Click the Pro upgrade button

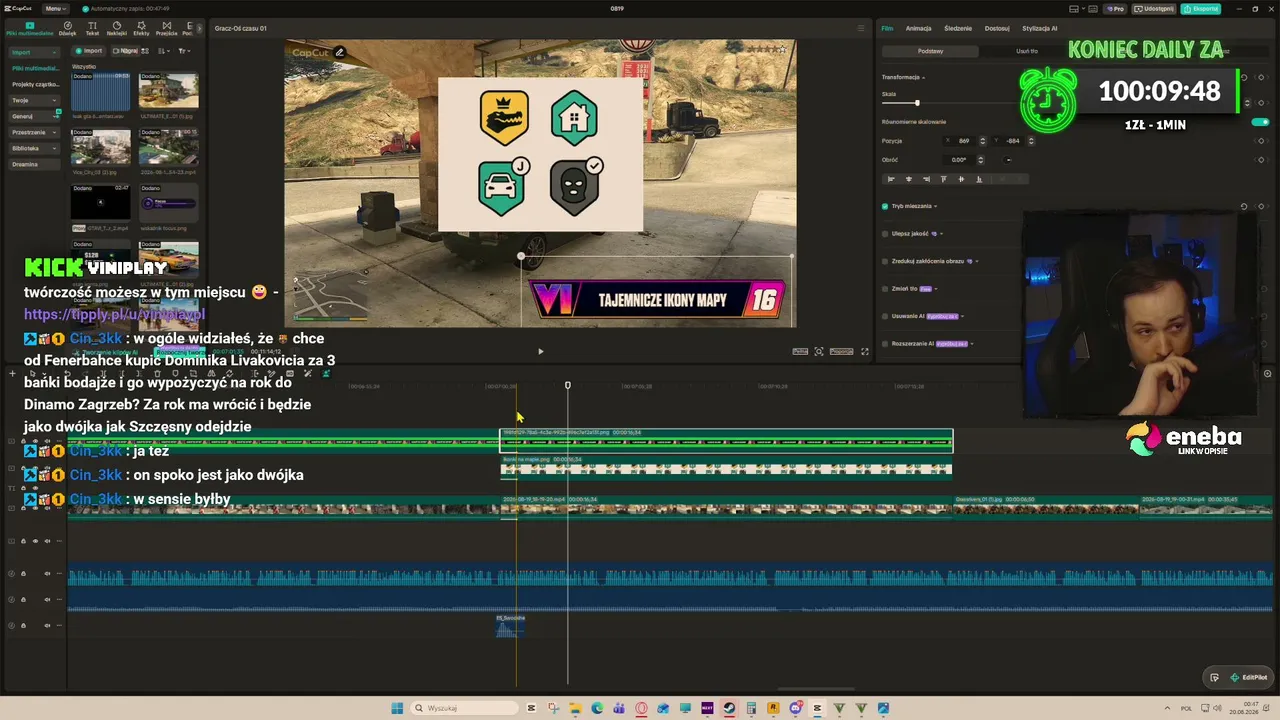coord(1115,9)
